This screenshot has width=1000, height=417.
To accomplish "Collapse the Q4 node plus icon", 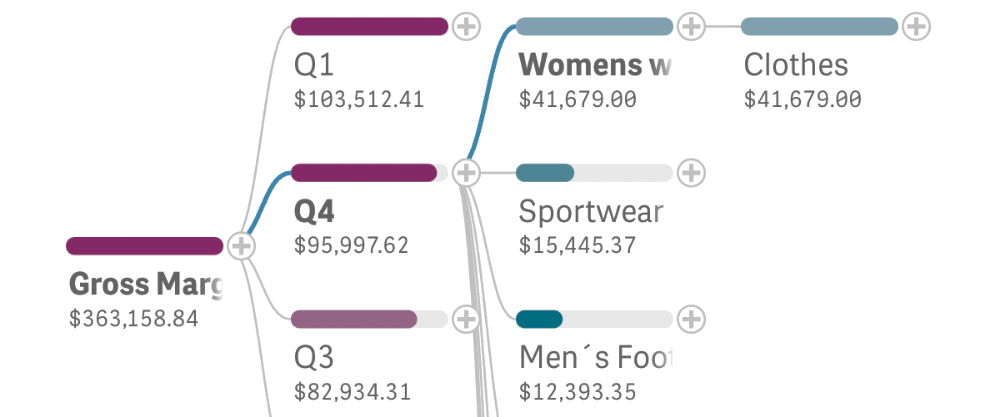I will point(466,173).
